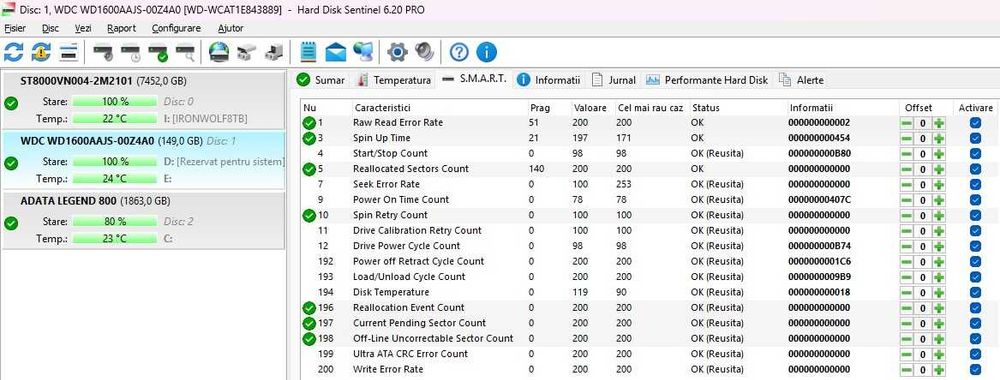Screen dimensions: 1000x380
Task: Toggle Activare checkbox for Spin Up Time
Action: click(x=975, y=138)
